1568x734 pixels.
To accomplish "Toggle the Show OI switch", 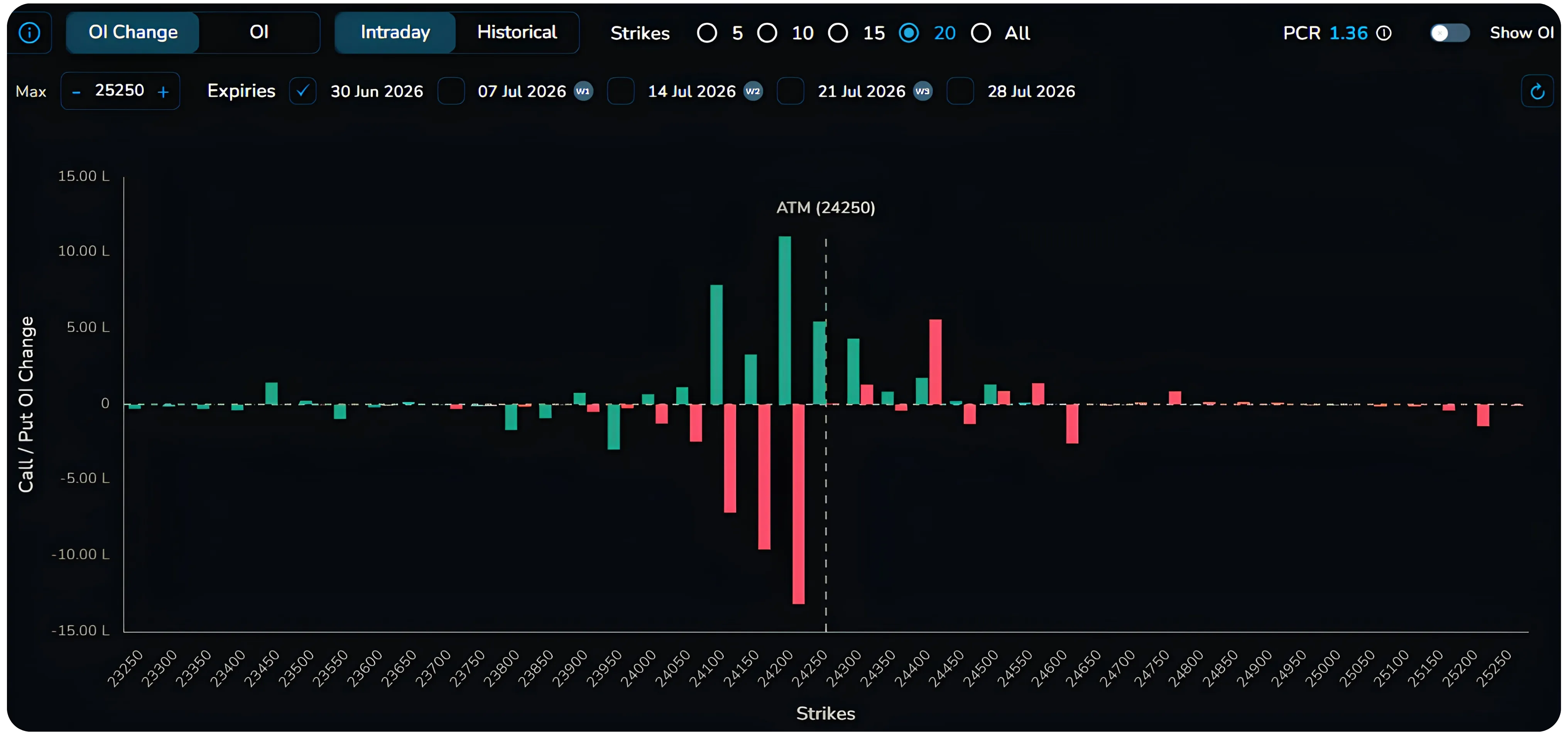I will [x=1449, y=33].
